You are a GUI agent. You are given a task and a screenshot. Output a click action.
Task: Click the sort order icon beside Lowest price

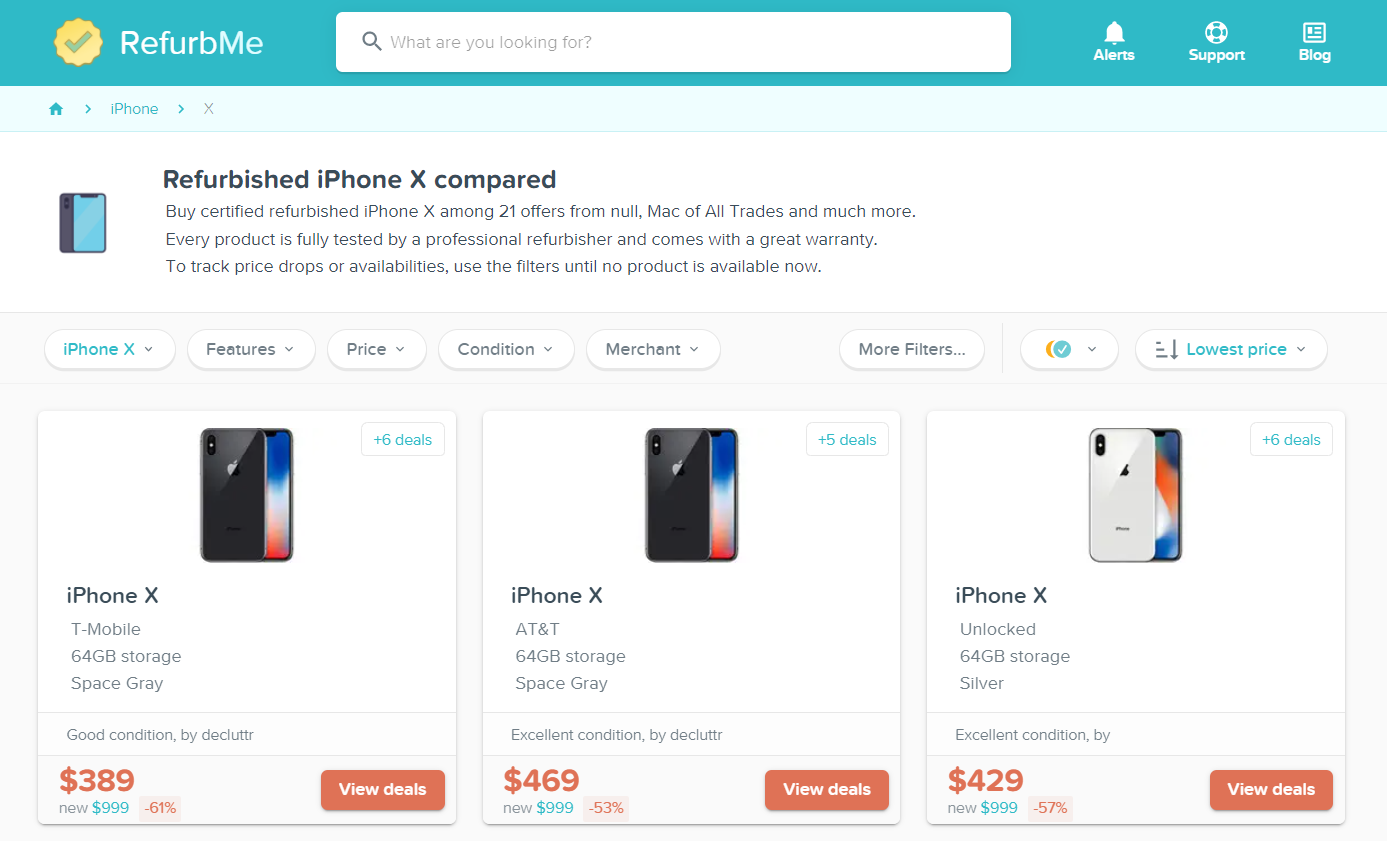coord(1166,349)
